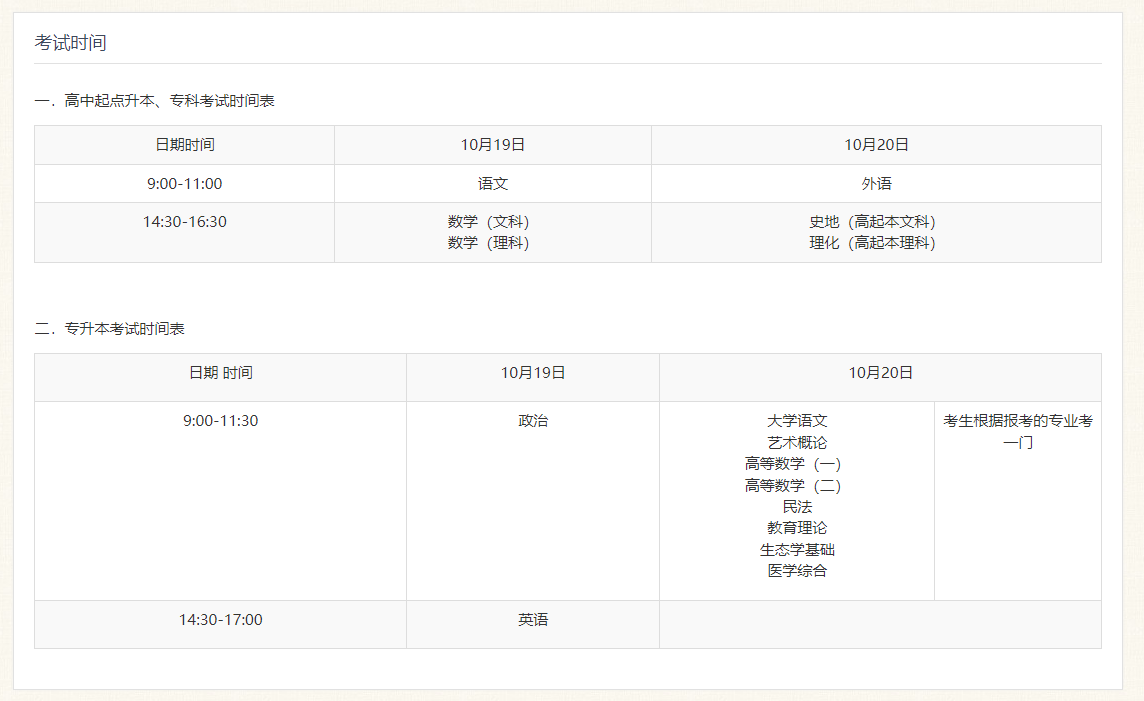Select the 14:30-16:30 time slot cell
1144x701 pixels.
point(184,222)
